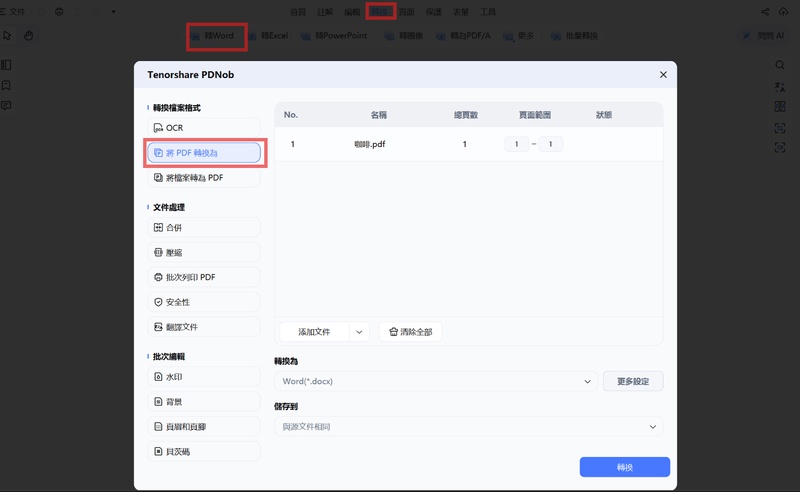
Task: Close the Tenorshare PDNob dialog
Action: [x=663, y=75]
